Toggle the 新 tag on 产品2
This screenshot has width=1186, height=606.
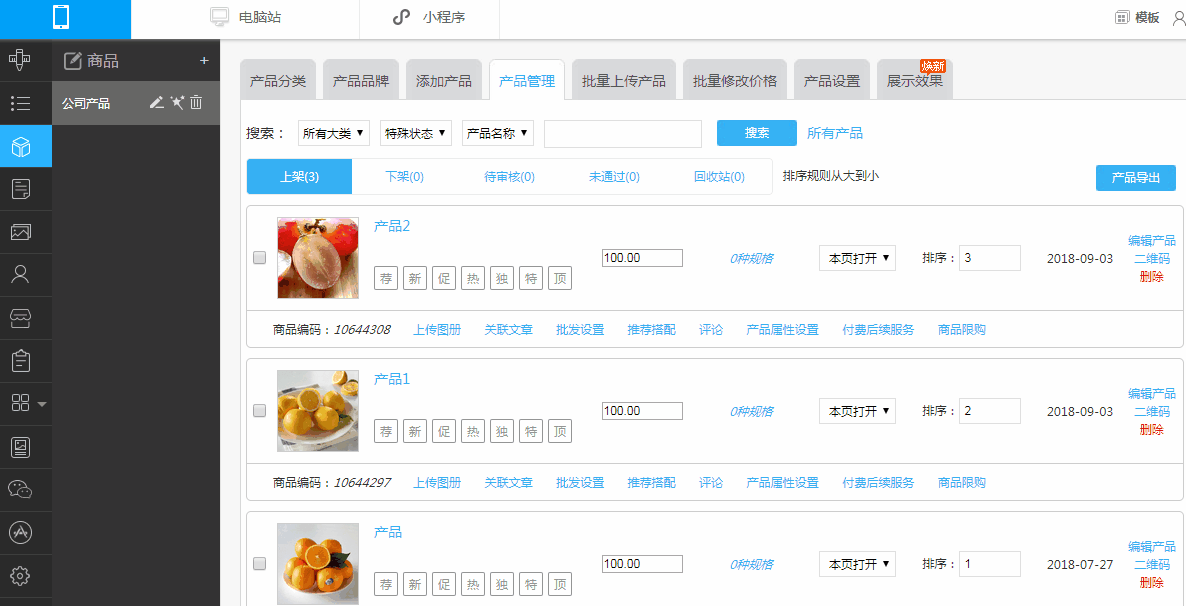coord(414,278)
